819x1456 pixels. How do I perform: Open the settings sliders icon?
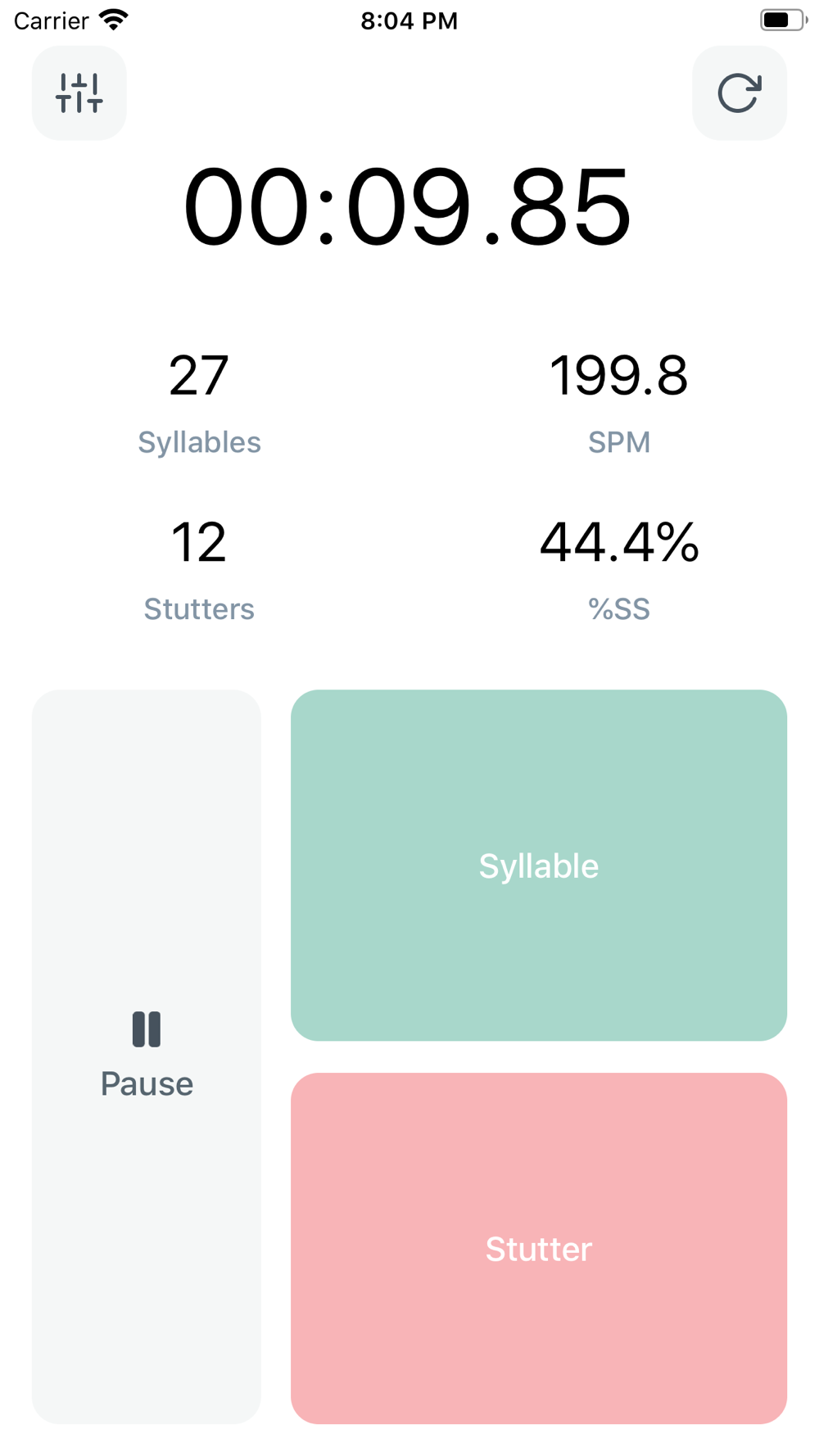coord(79,93)
